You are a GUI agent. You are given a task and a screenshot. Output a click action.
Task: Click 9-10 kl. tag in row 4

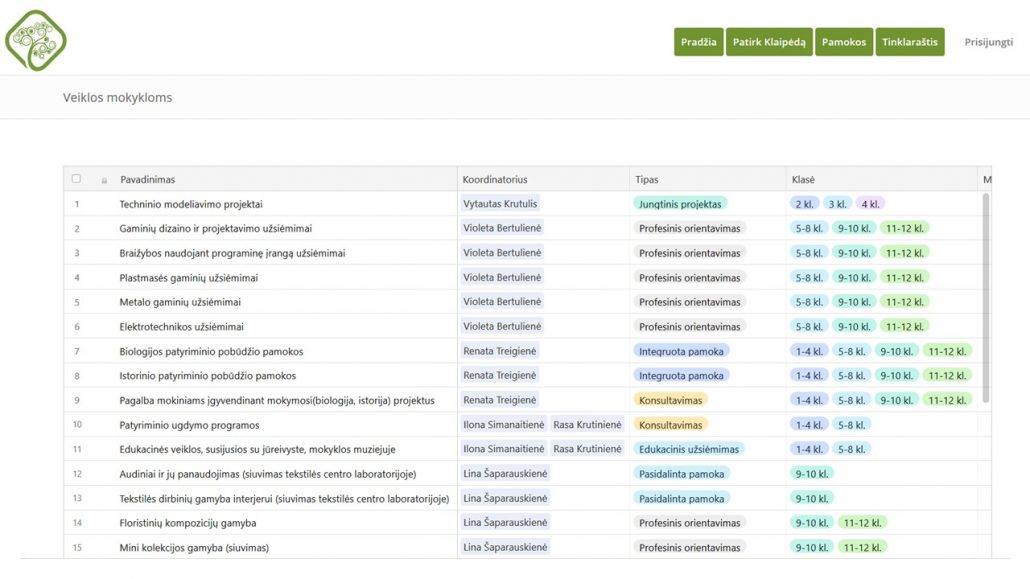(854, 278)
